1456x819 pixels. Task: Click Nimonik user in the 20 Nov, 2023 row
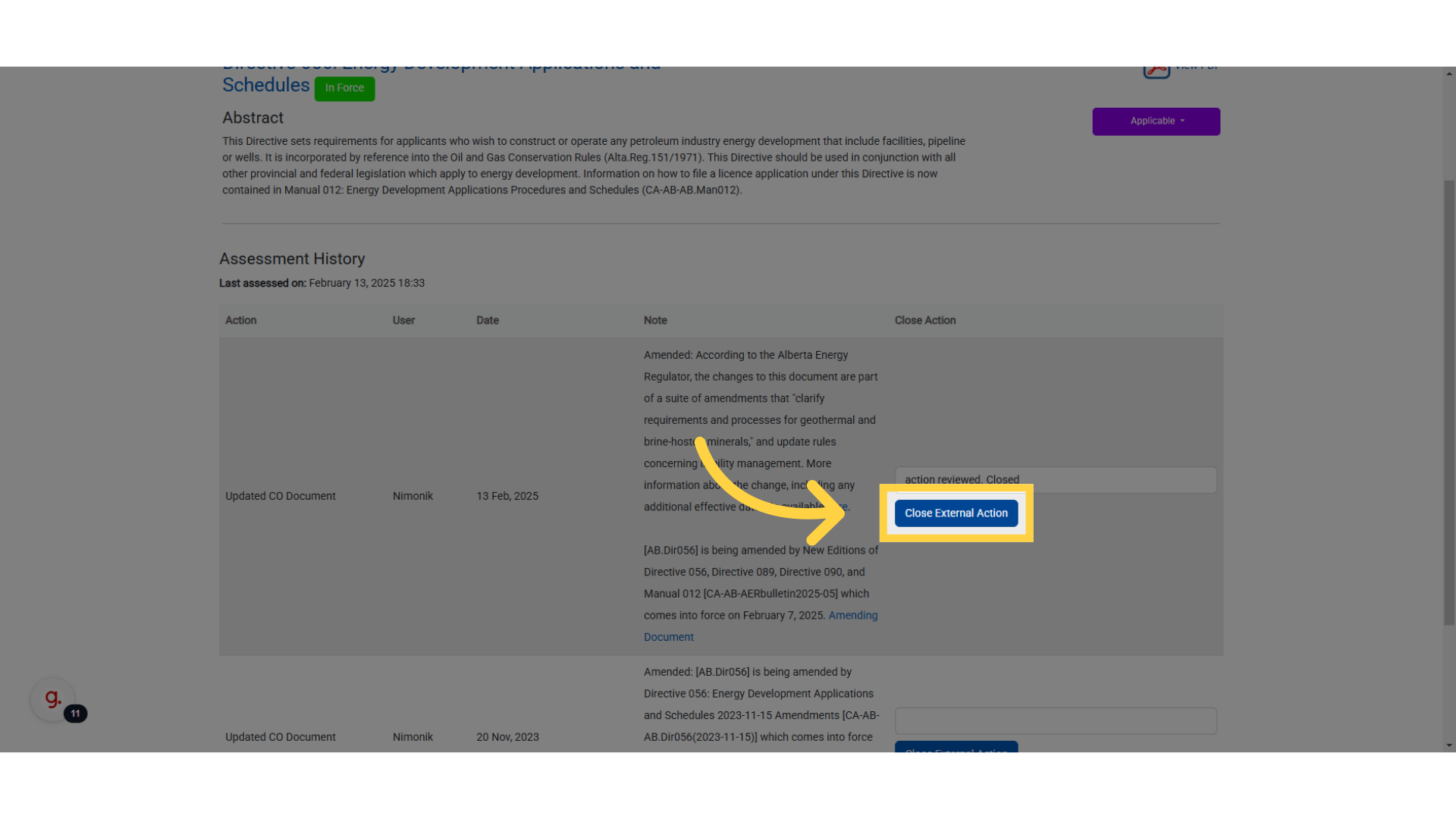point(413,737)
